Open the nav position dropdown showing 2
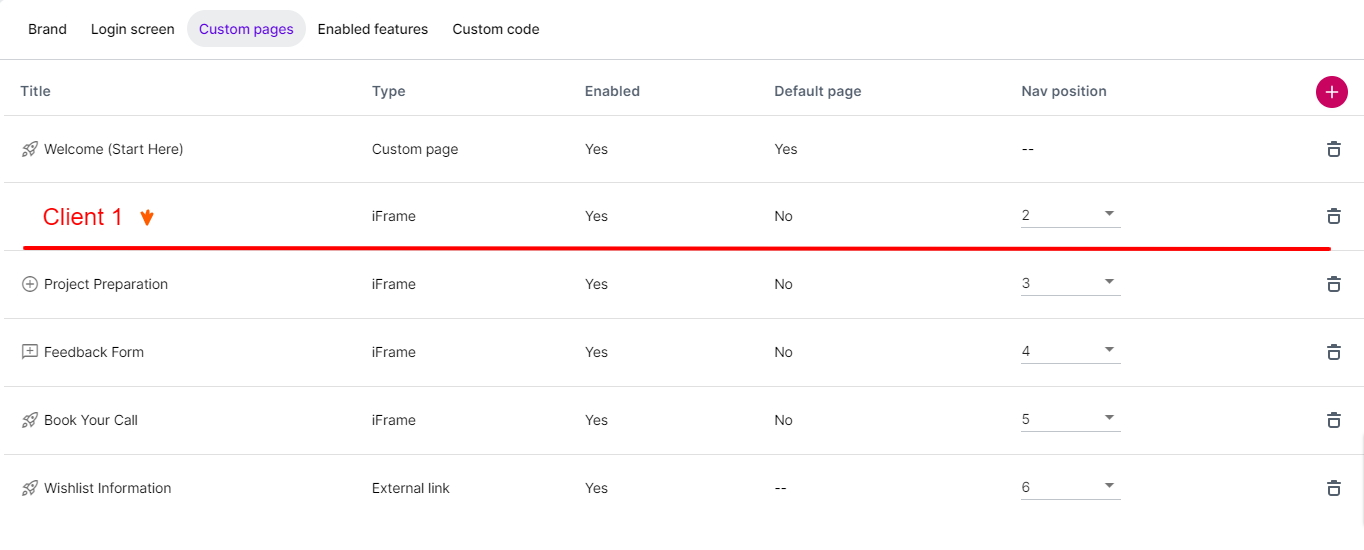The width and height of the screenshot is (1364, 550). coord(1070,215)
